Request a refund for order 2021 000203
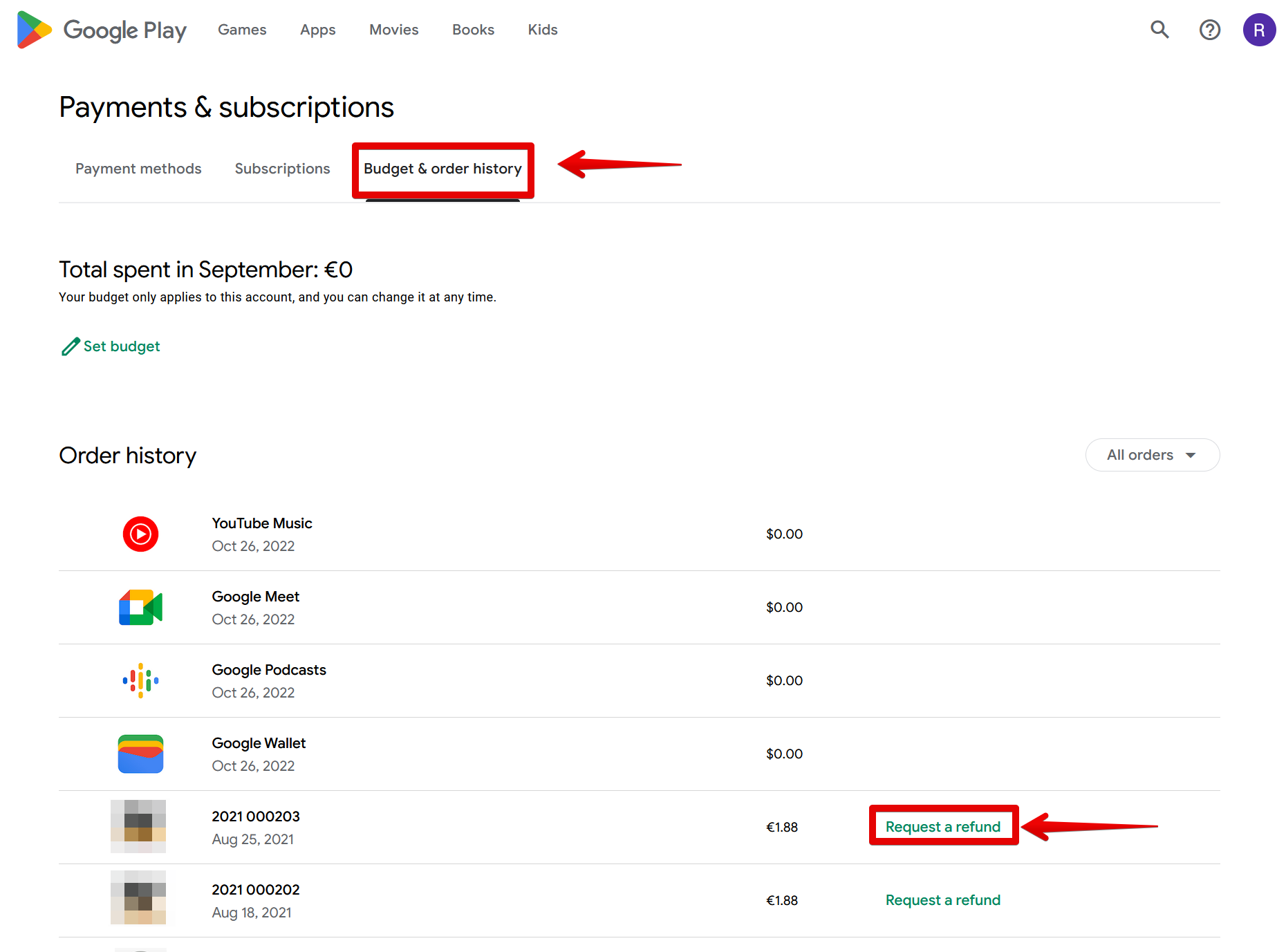The height and width of the screenshot is (952, 1286). [x=942, y=827]
